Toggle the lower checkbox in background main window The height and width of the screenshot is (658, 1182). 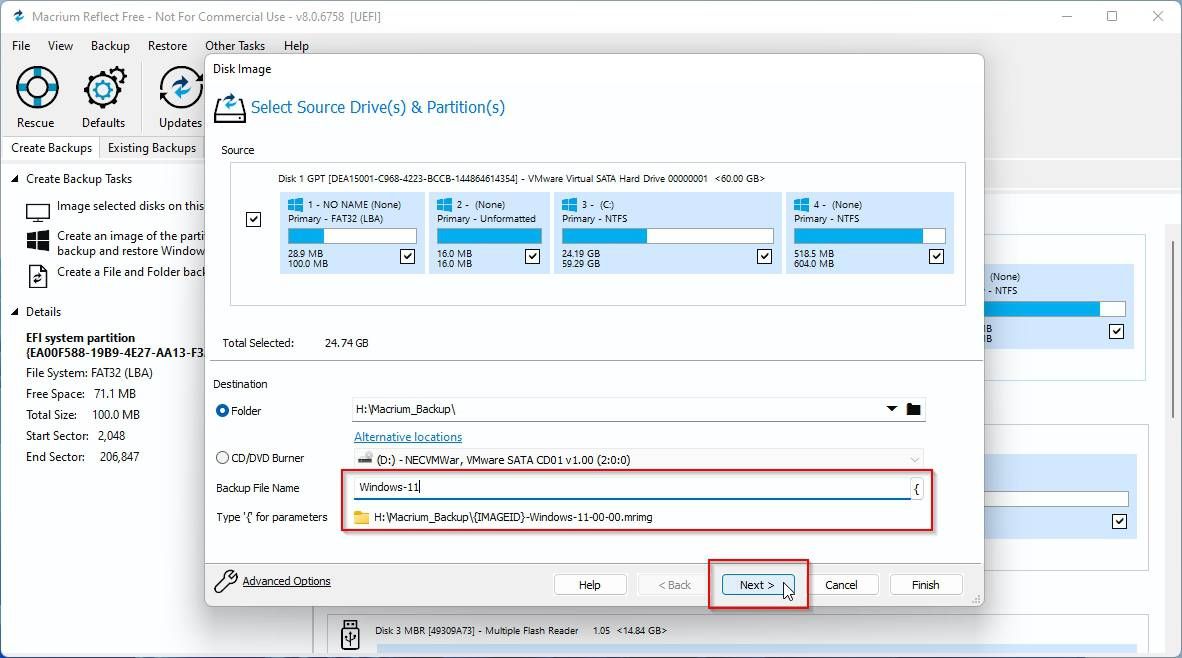1119,522
